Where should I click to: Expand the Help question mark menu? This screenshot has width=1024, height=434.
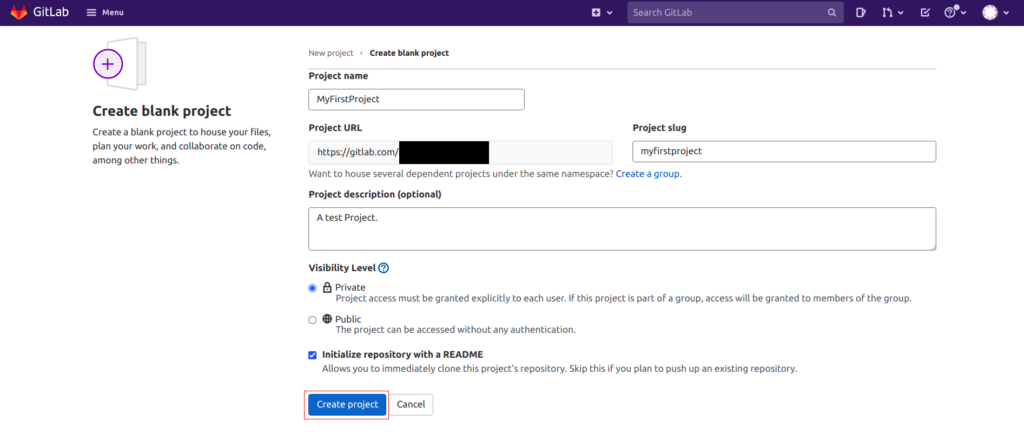click(953, 12)
